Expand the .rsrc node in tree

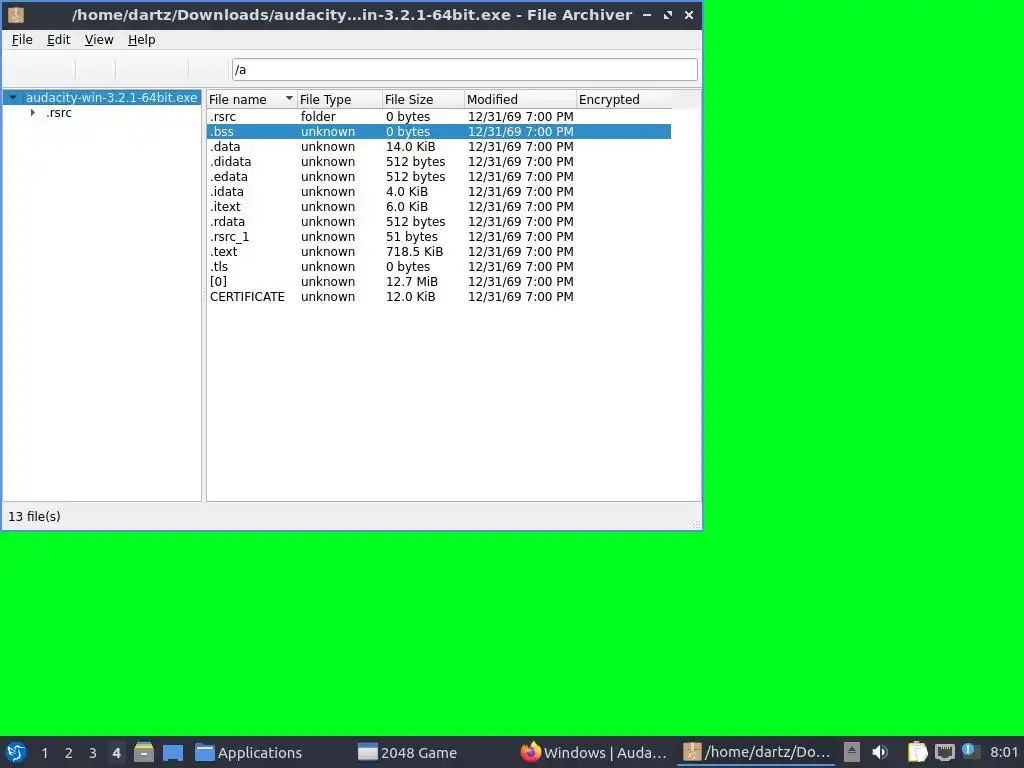(x=33, y=113)
